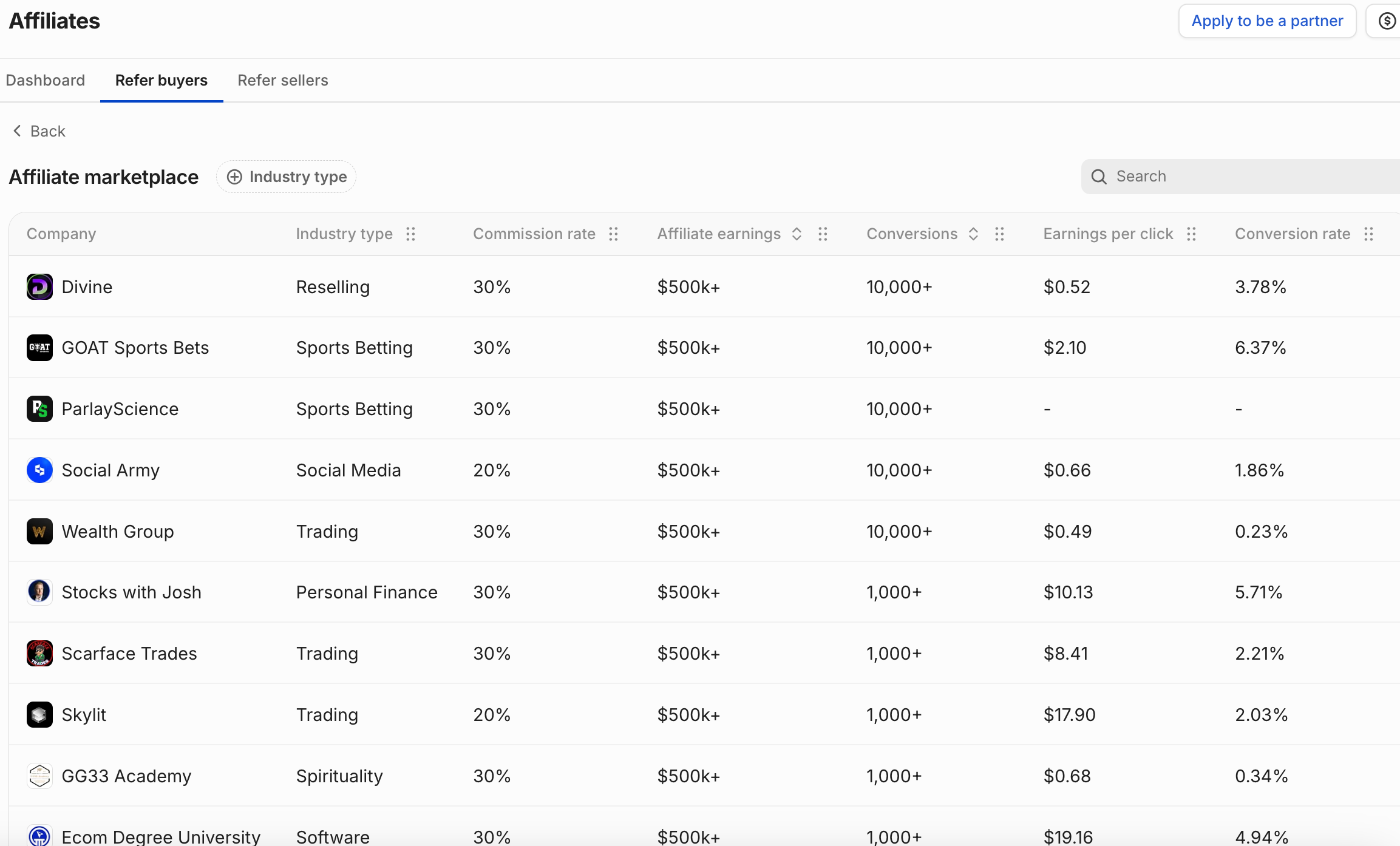Image resolution: width=1400 pixels, height=846 pixels.
Task: Click the GOAT Sports Bets logo
Action: pyautogui.click(x=39, y=348)
